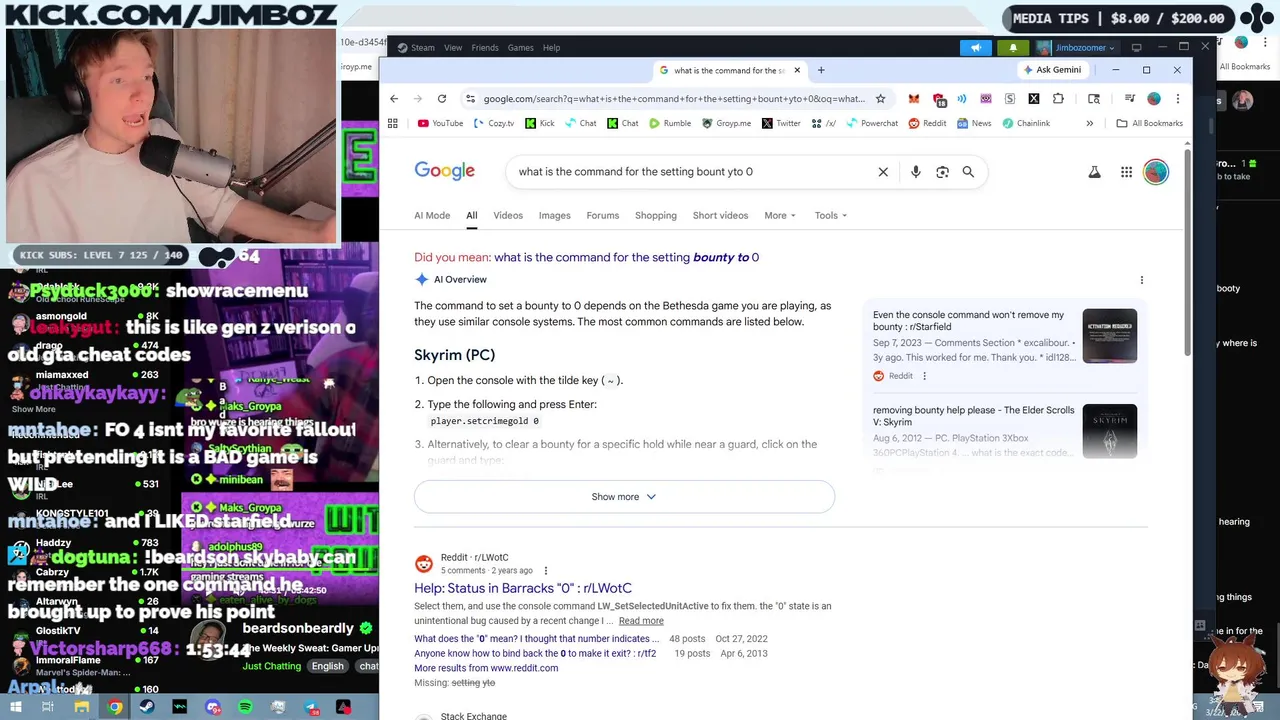The width and height of the screenshot is (1280, 720).
Task: Reload the Google search page
Action: 442,98
